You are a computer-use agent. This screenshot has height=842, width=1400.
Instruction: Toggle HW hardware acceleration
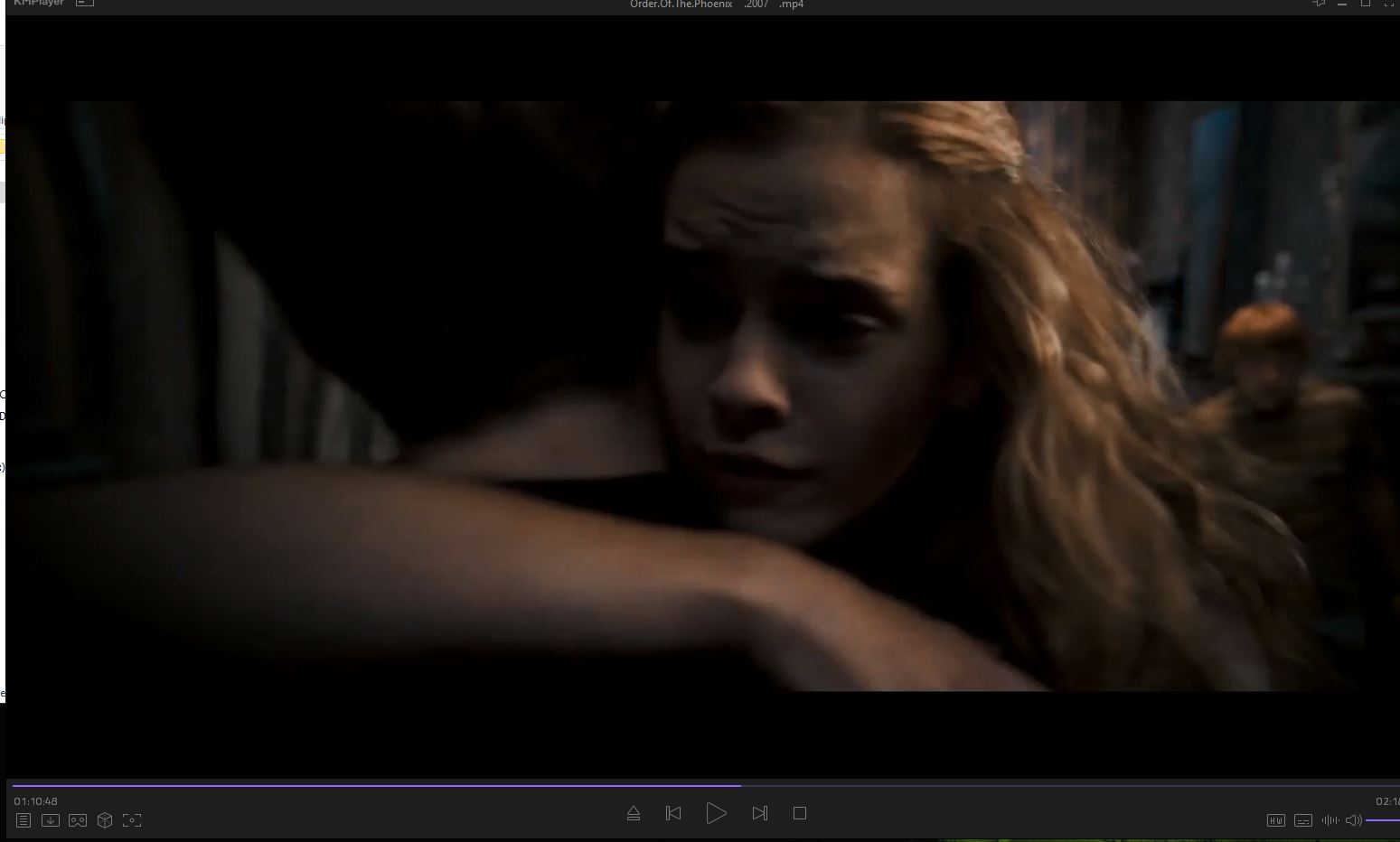(x=1275, y=820)
